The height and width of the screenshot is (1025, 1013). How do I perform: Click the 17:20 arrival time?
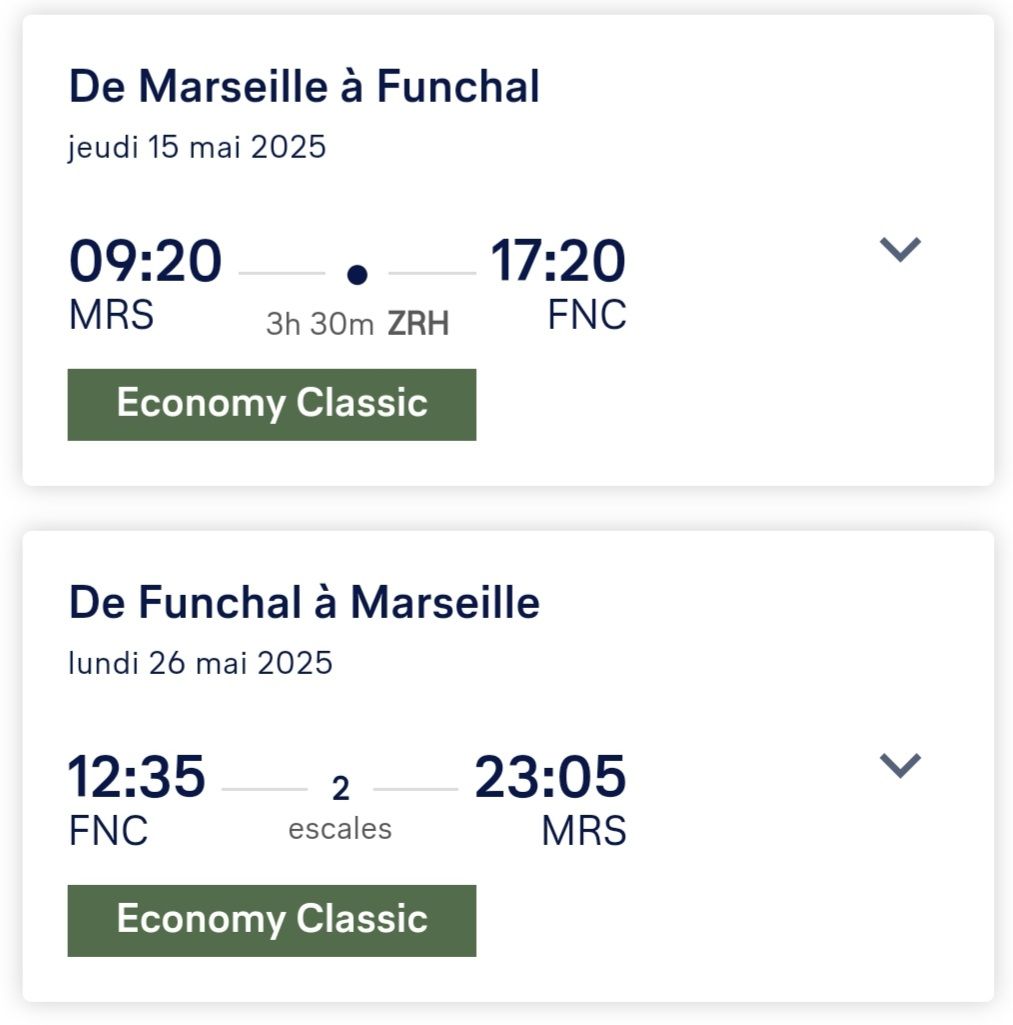(x=558, y=261)
